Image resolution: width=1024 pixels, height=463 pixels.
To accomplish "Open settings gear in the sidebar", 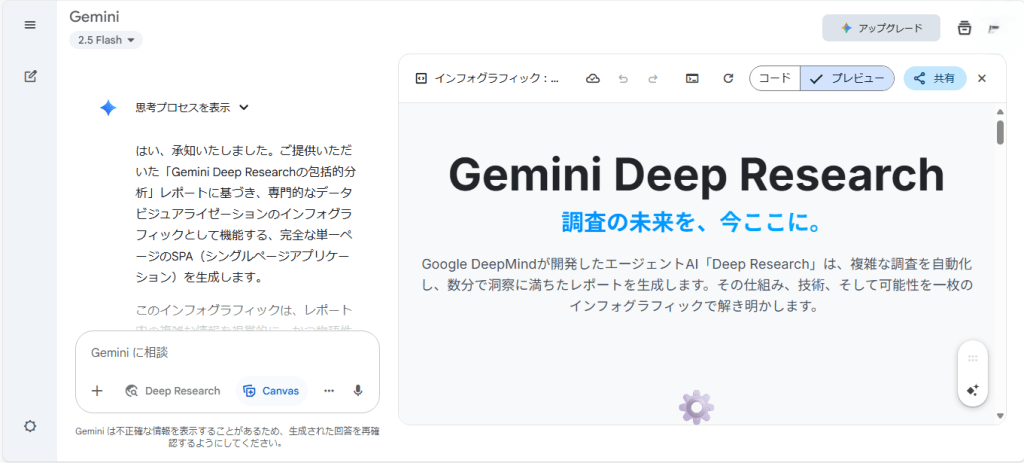I will point(30,426).
